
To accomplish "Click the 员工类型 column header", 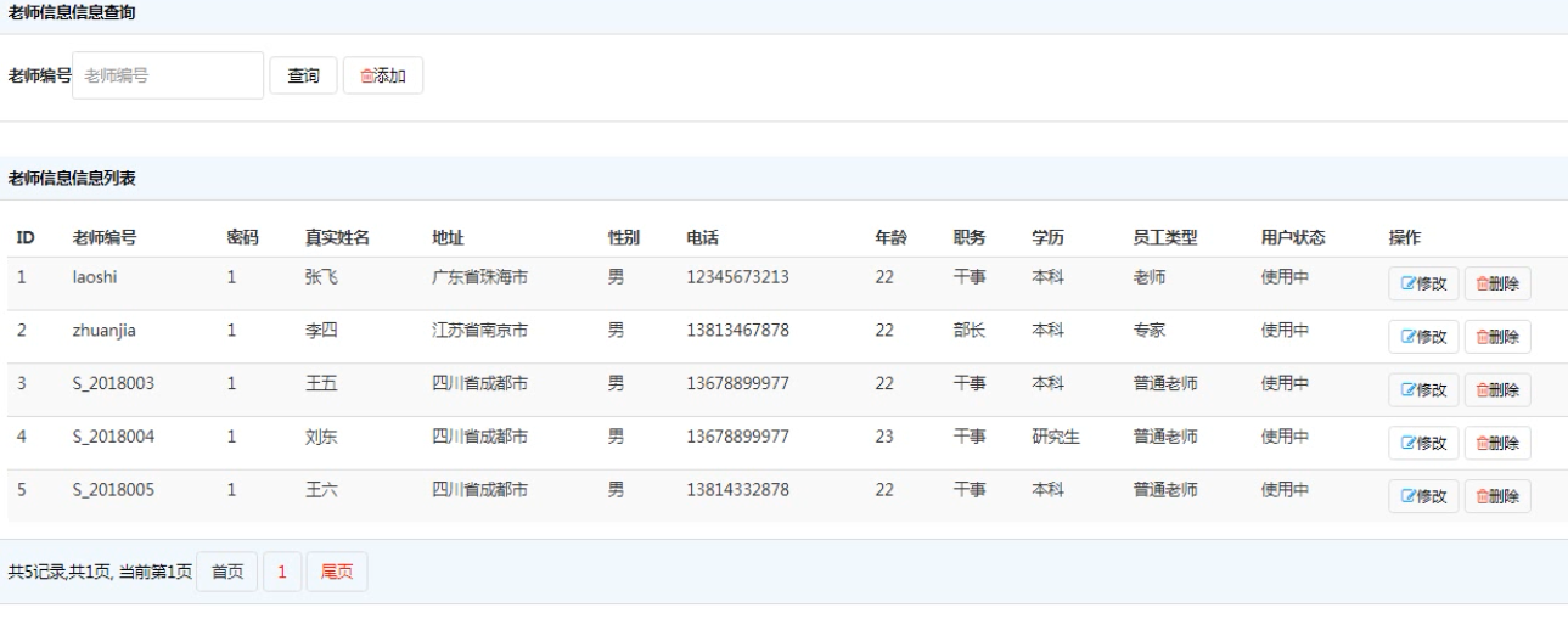I will click(1165, 237).
